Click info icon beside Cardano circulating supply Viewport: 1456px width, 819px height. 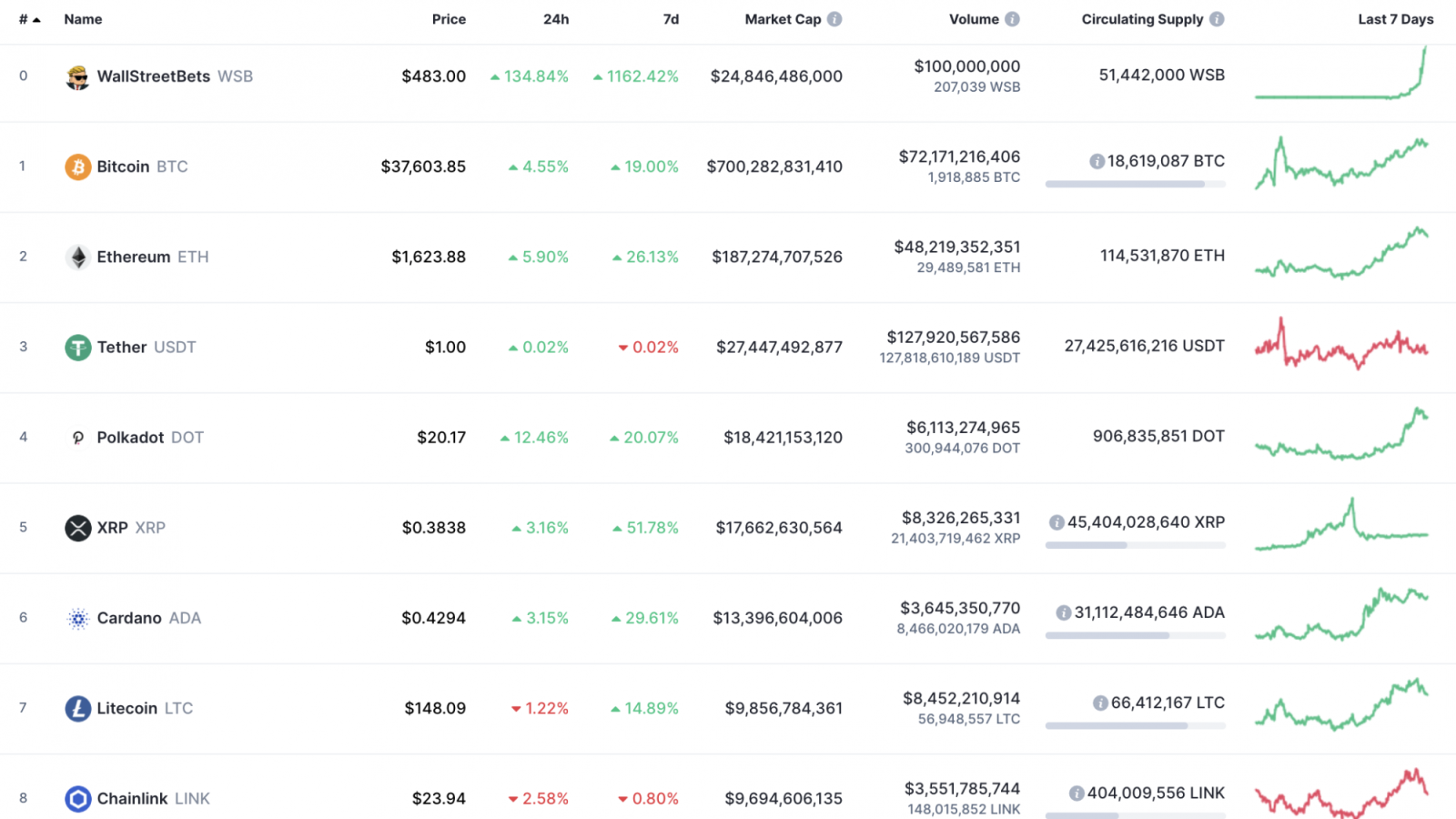1064,612
